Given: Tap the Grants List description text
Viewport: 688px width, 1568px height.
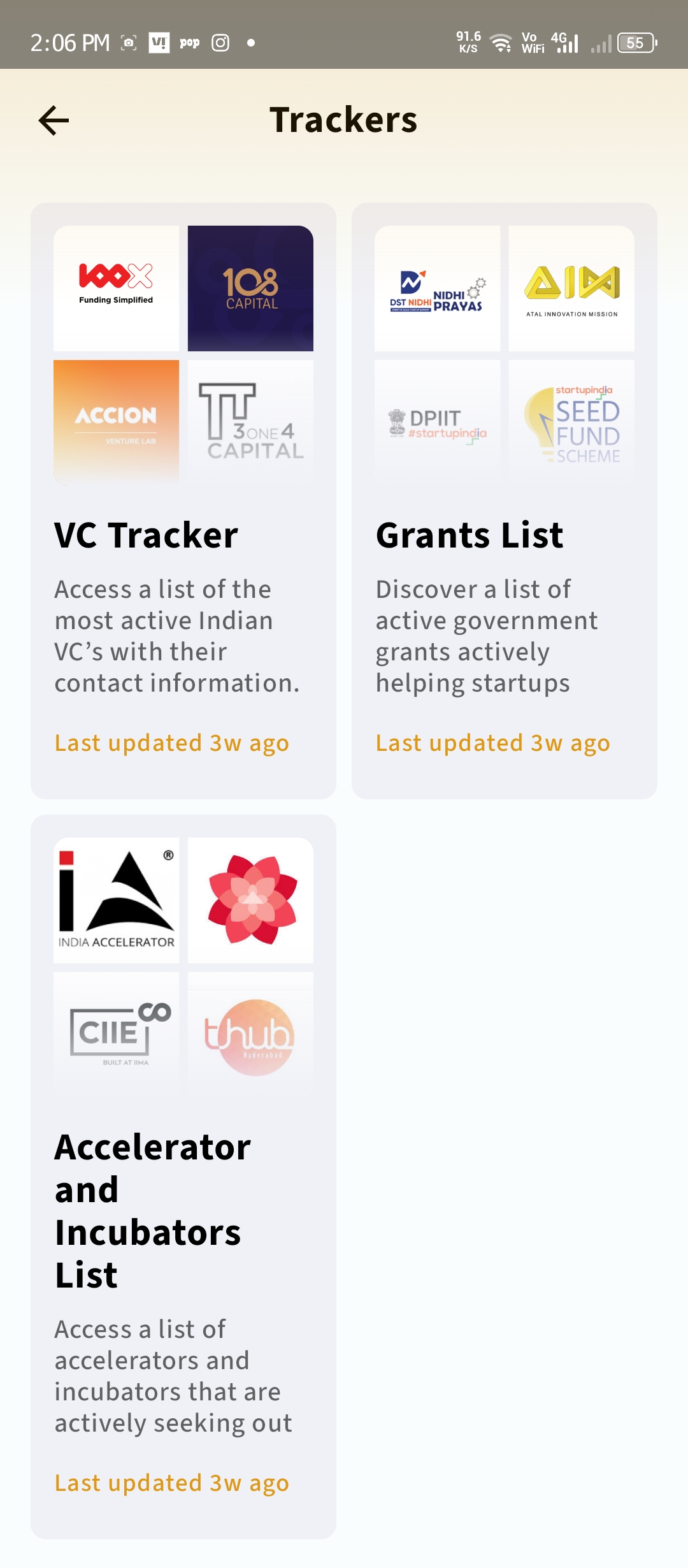Looking at the screenshot, I should [487, 636].
